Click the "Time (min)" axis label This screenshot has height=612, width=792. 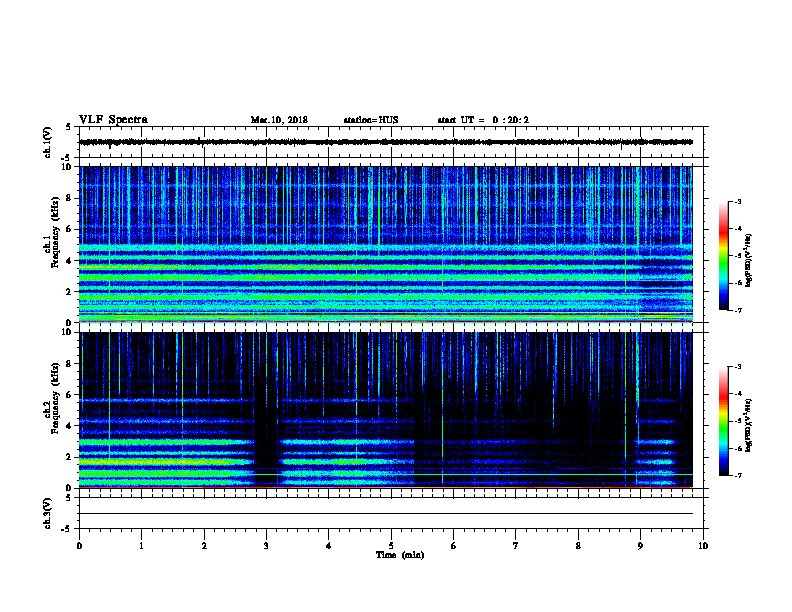tap(400, 555)
